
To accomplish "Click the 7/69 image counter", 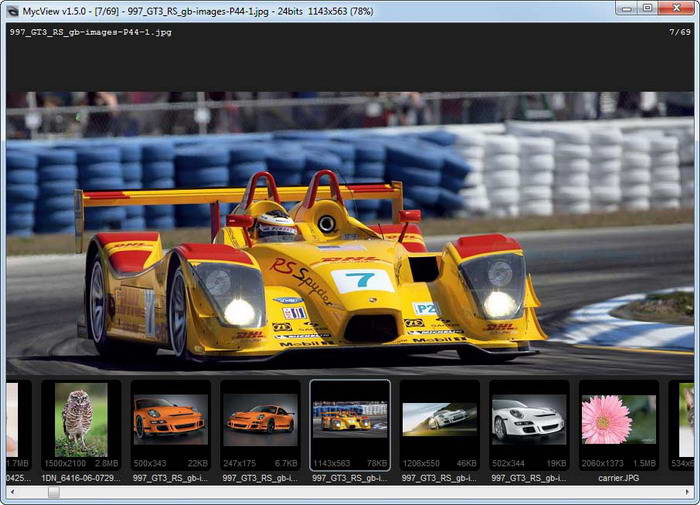I will pos(679,32).
